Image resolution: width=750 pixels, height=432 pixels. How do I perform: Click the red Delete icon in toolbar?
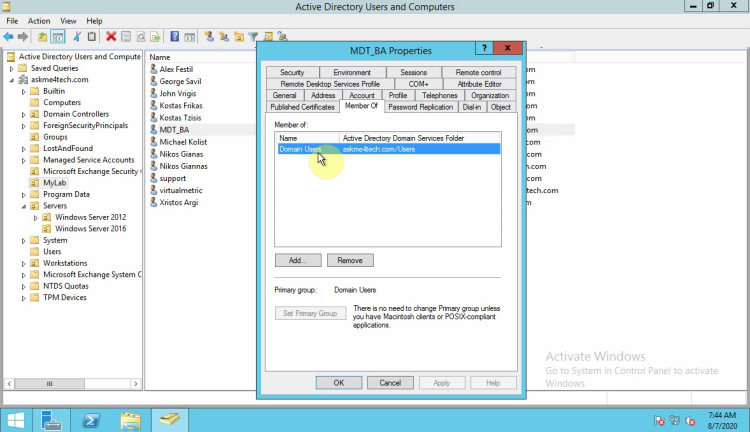pos(111,37)
